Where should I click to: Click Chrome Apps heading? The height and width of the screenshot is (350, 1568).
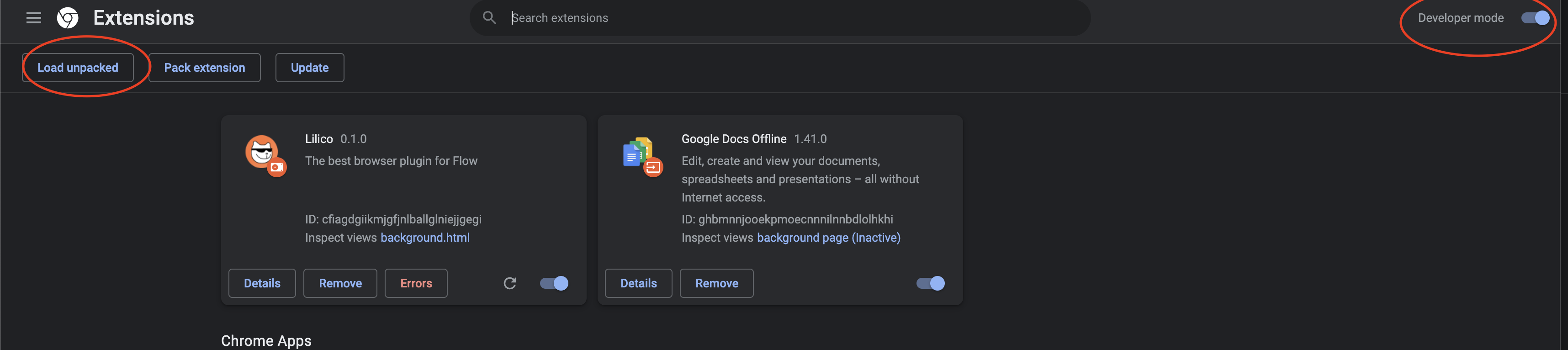pyautogui.click(x=266, y=340)
